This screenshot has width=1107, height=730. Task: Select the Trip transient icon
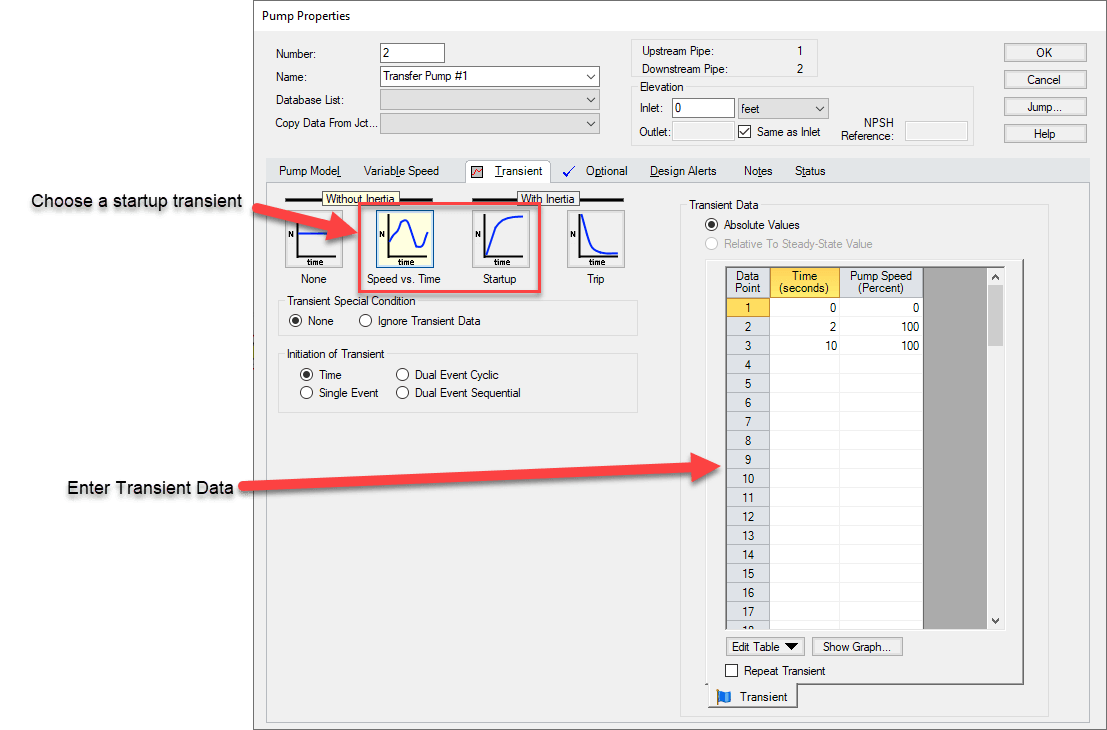pyautogui.click(x=595, y=238)
